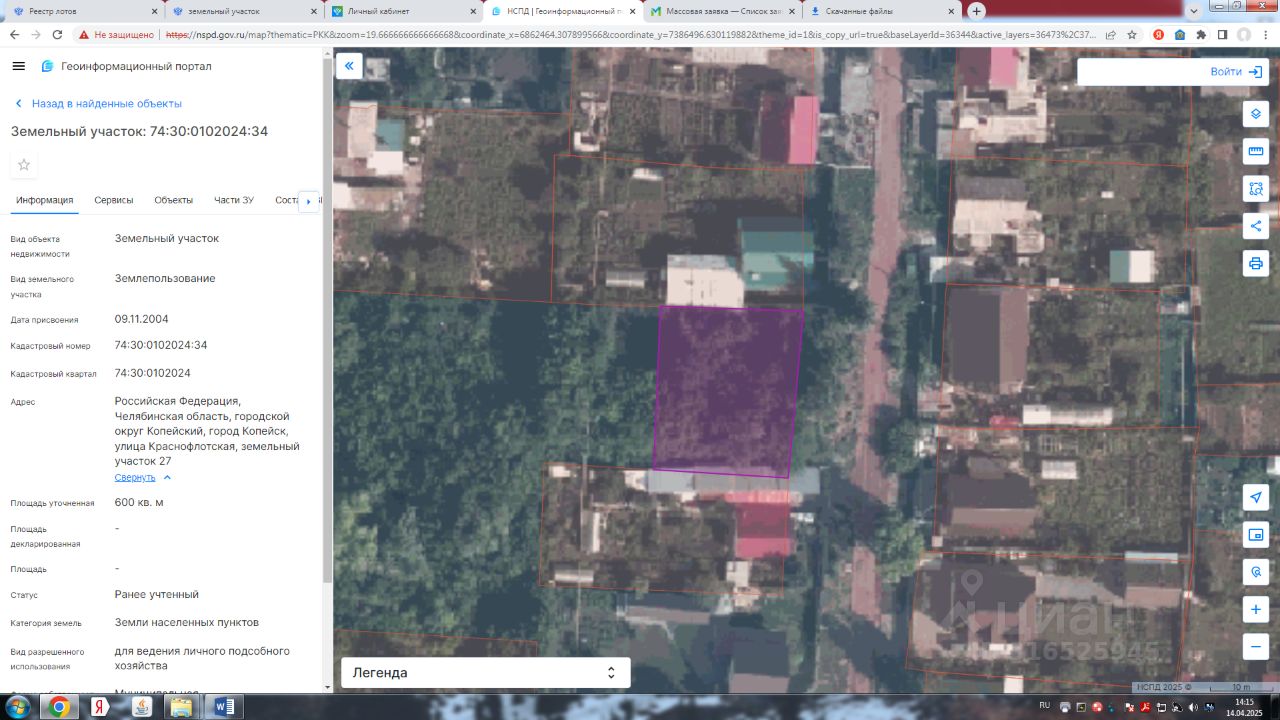
Task: Open the map layers panel icon
Action: 1256,113
